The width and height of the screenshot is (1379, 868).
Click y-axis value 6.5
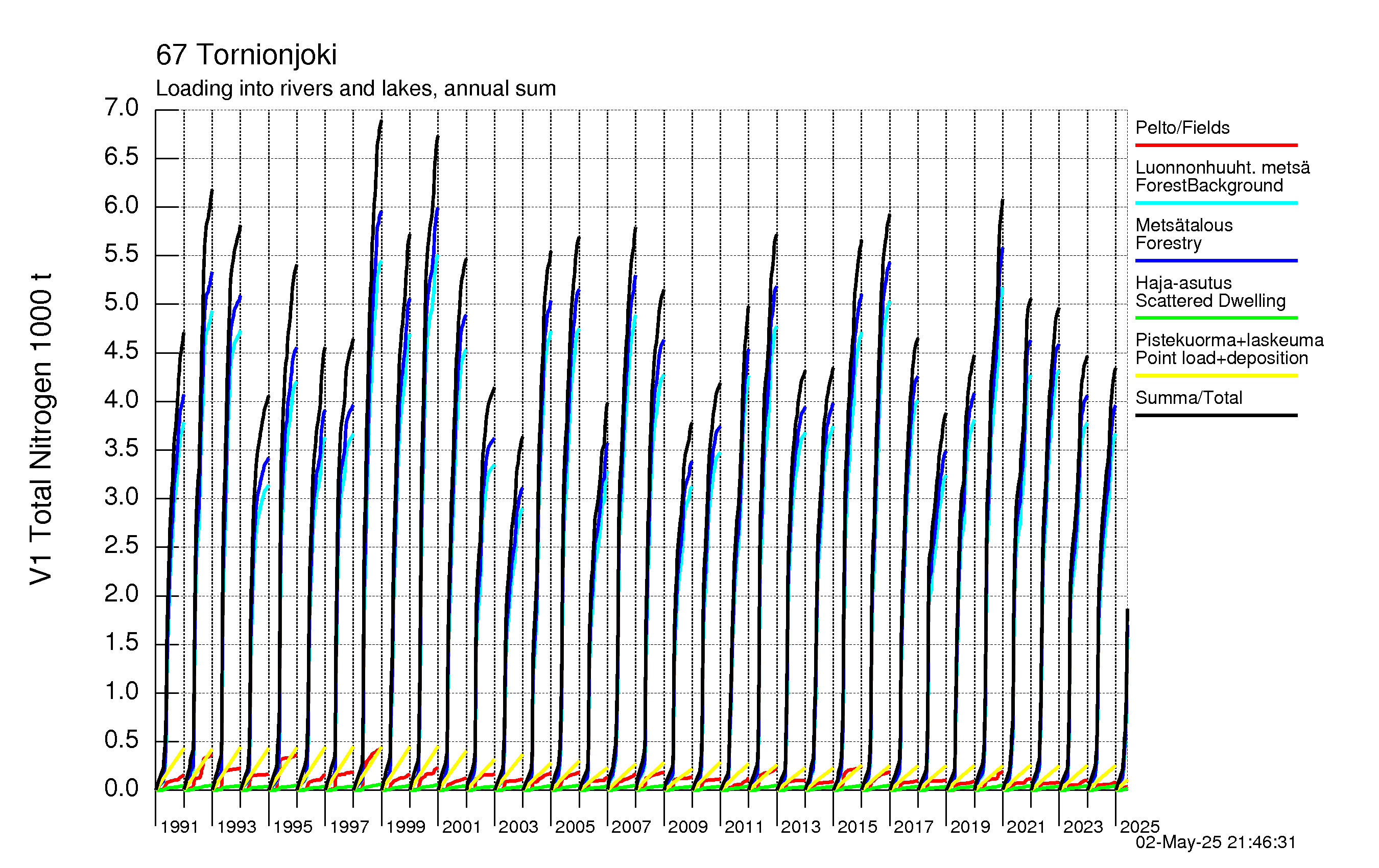point(122,157)
